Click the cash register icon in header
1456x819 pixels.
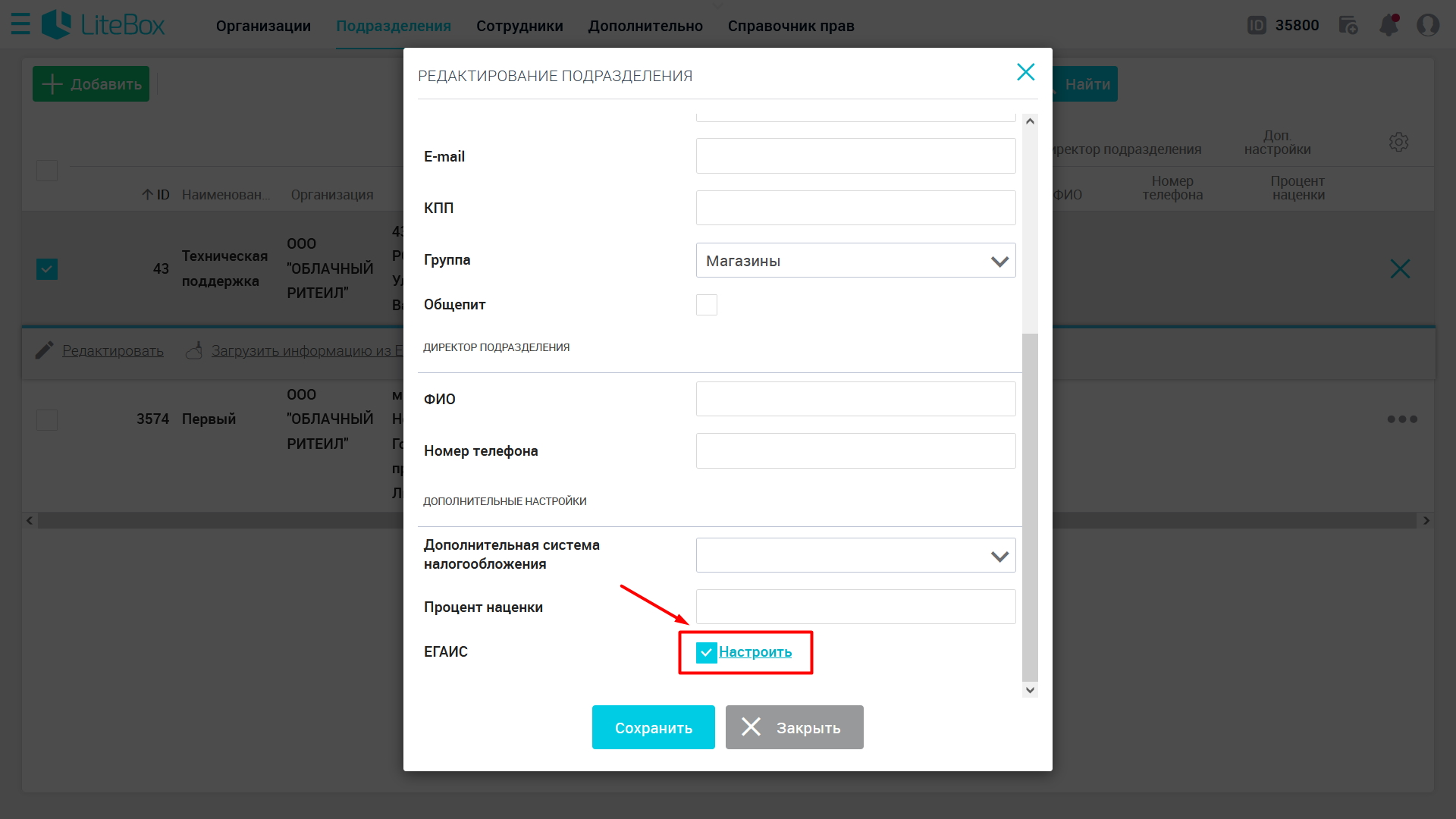click(1348, 25)
